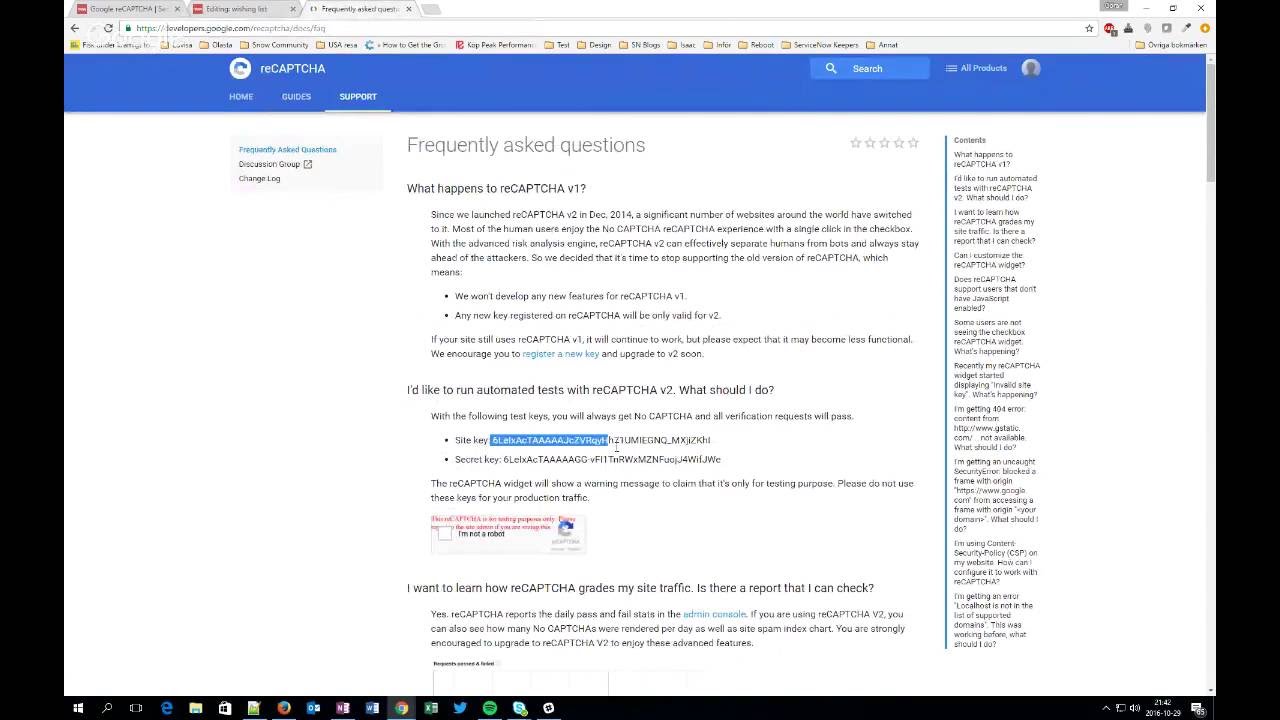1280x720 pixels.
Task: Open Frequently Asked Questions in sidebar
Action: 287,150
